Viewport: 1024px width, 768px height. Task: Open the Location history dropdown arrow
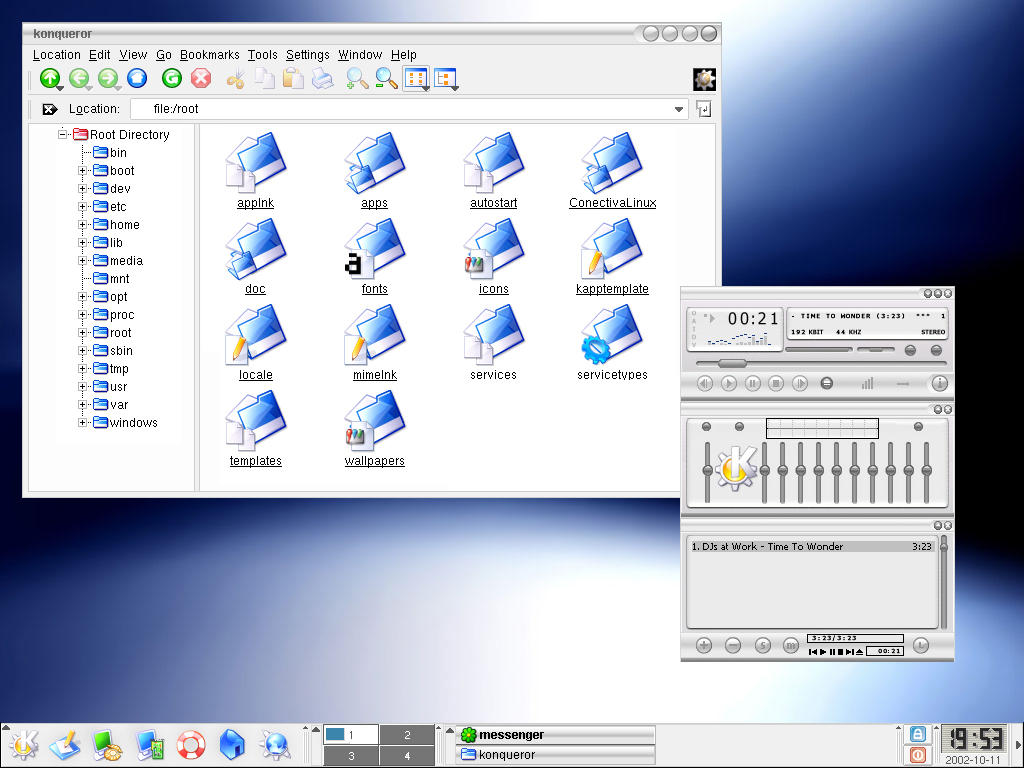679,109
